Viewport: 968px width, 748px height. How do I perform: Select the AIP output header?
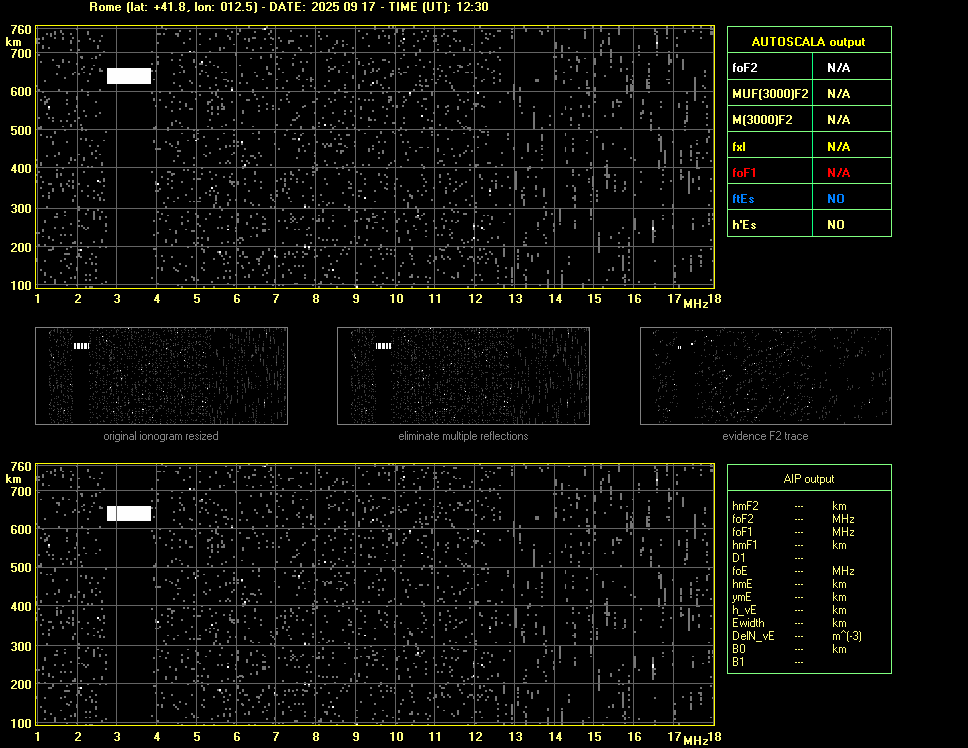[x=809, y=479]
